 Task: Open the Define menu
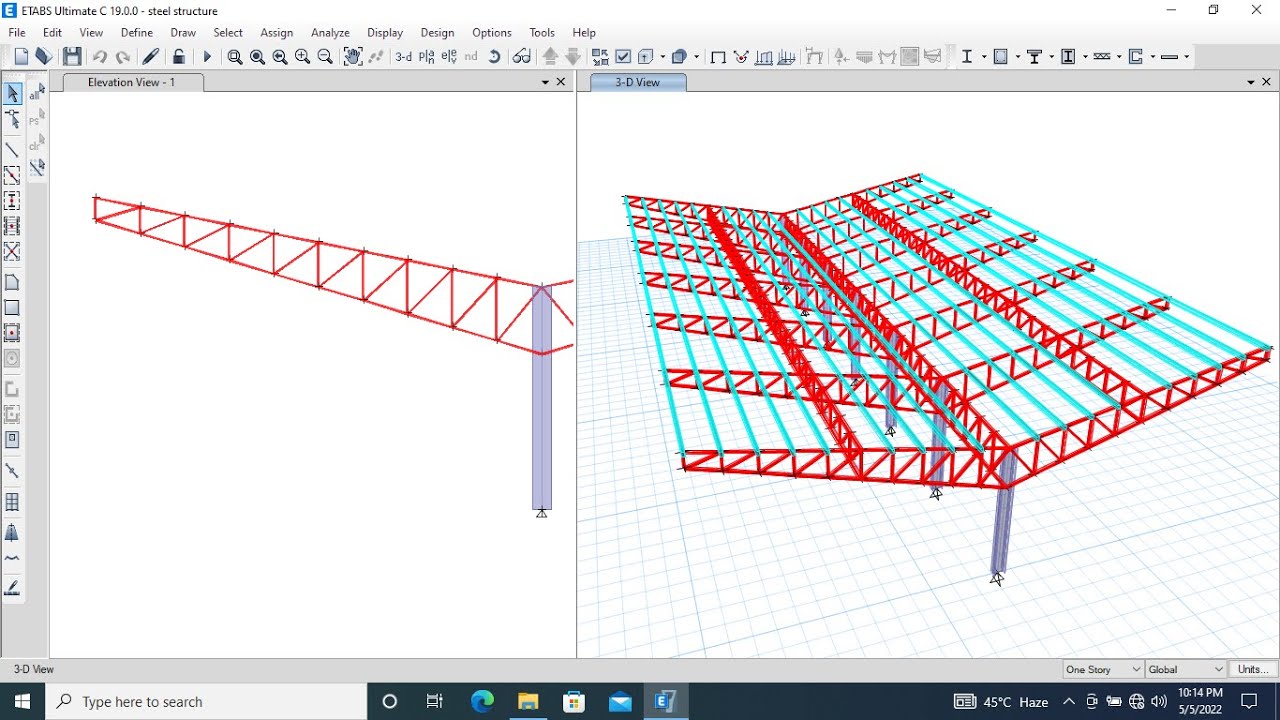pyautogui.click(x=137, y=32)
